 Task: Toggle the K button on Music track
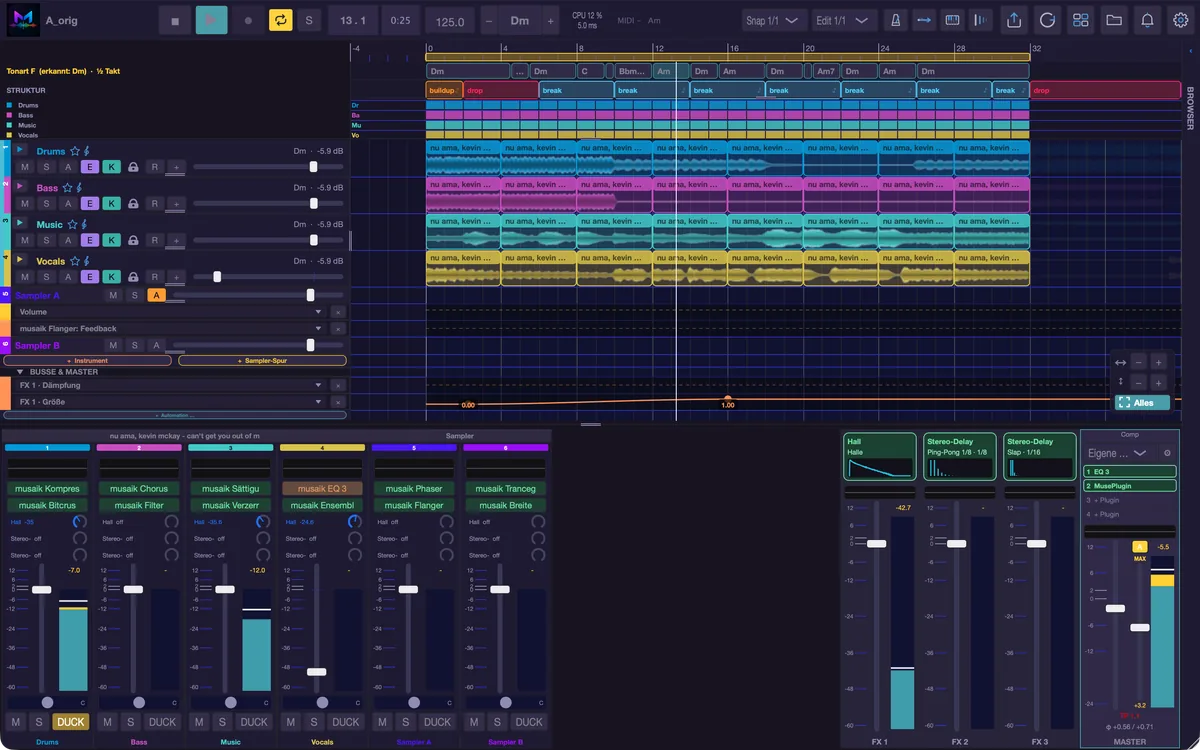(x=112, y=240)
